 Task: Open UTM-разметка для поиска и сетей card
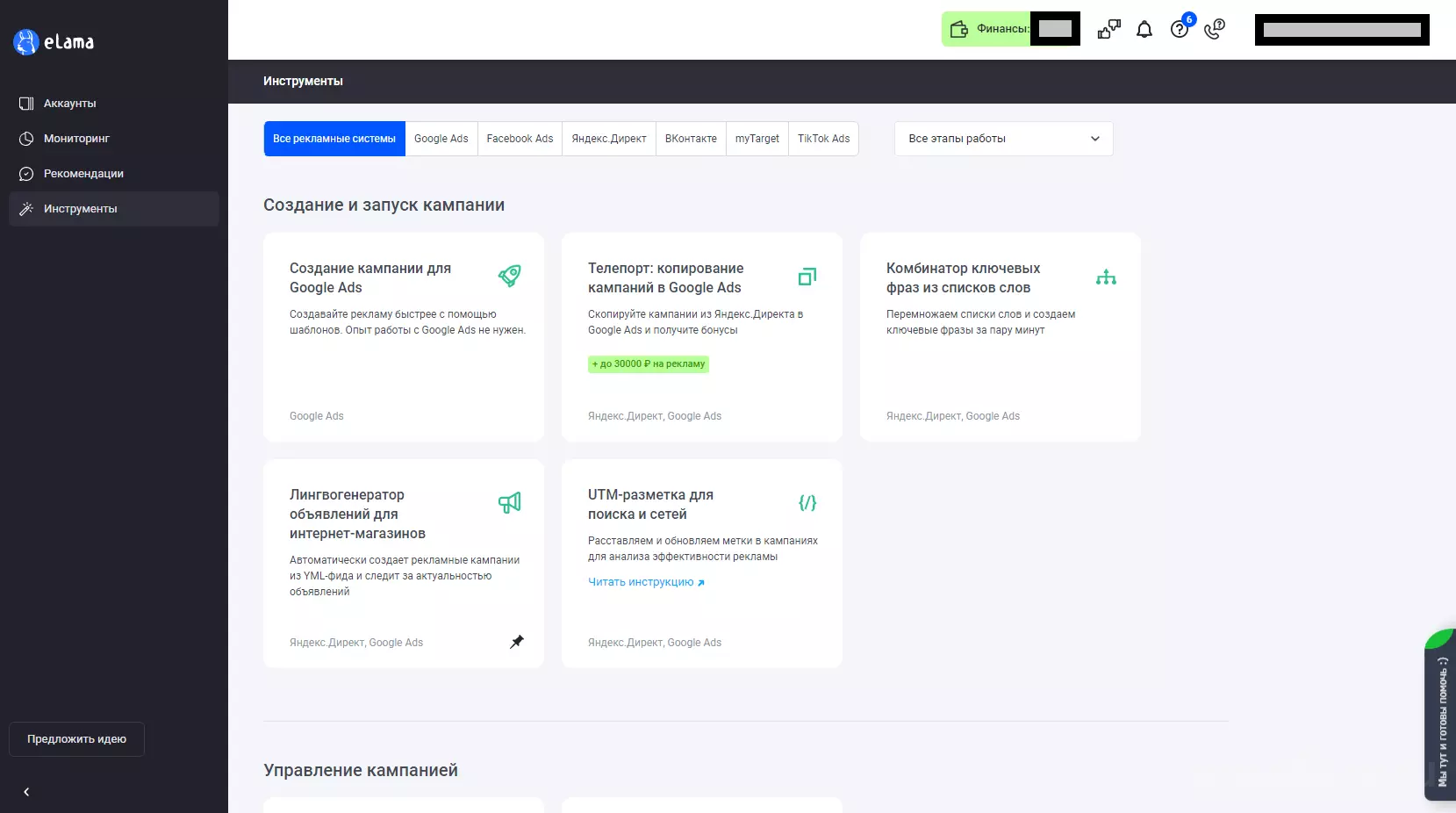coord(702,564)
